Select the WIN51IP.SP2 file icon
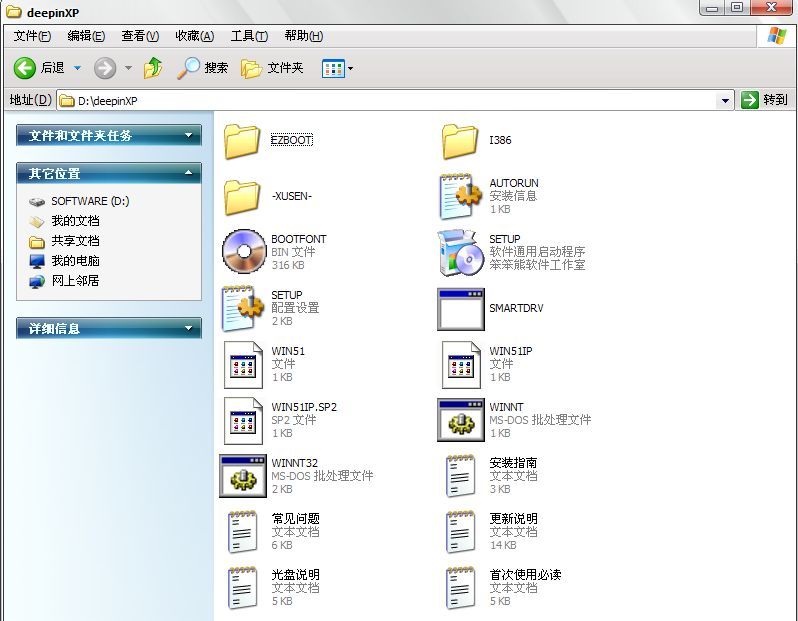 point(243,420)
